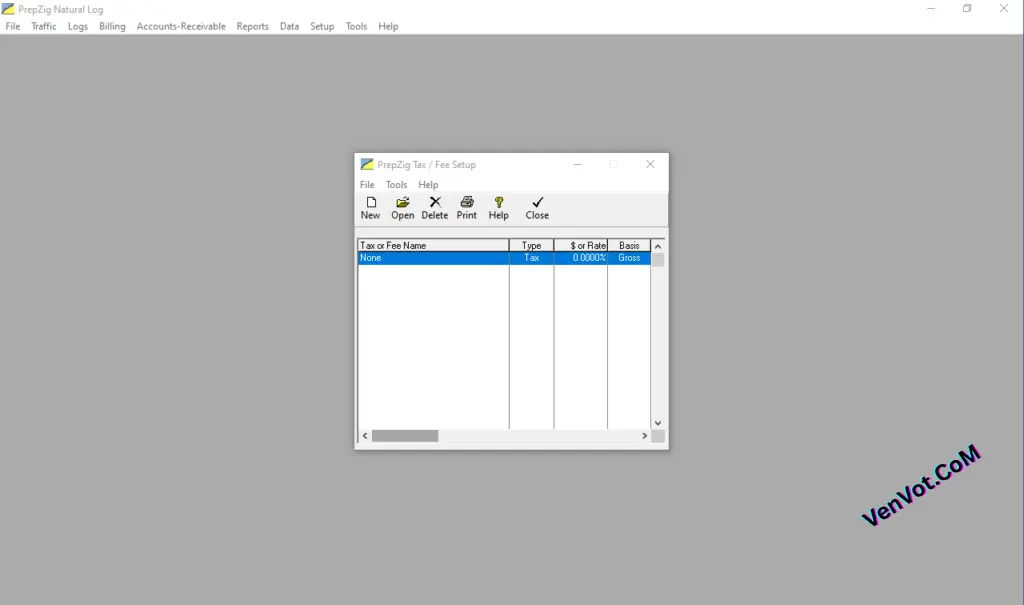This screenshot has width=1024, height=605.
Task: Click the vertical scrollbar down arrow
Action: click(658, 423)
